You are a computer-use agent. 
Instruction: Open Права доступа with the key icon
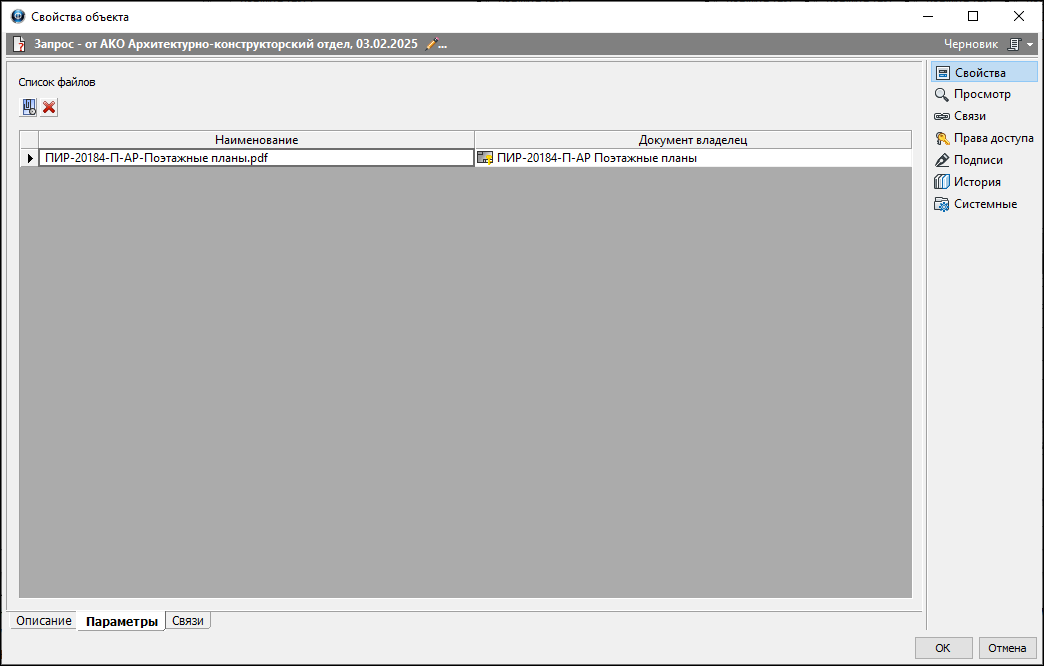[x=984, y=139]
